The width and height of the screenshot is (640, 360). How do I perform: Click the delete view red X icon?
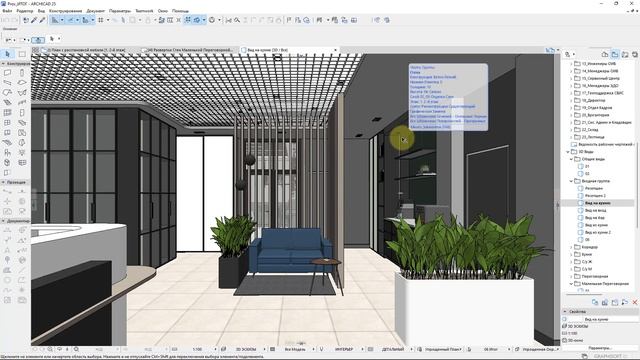click(x=635, y=302)
